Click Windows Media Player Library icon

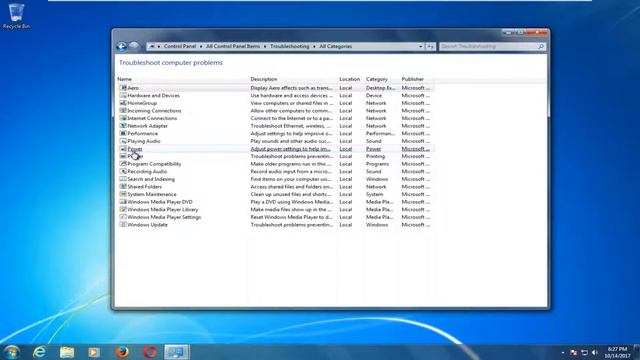point(123,209)
